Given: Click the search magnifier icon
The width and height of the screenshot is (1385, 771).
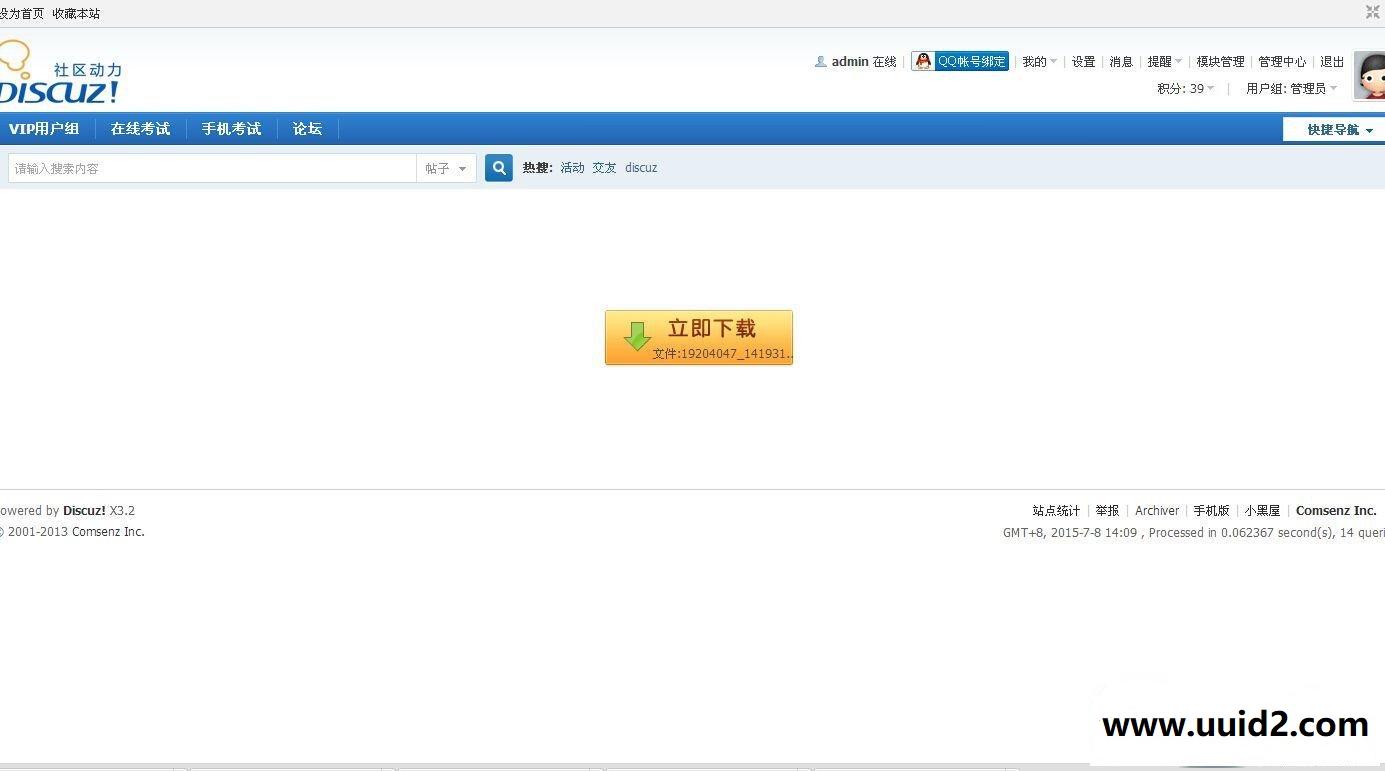Looking at the screenshot, I should [498, 167].
